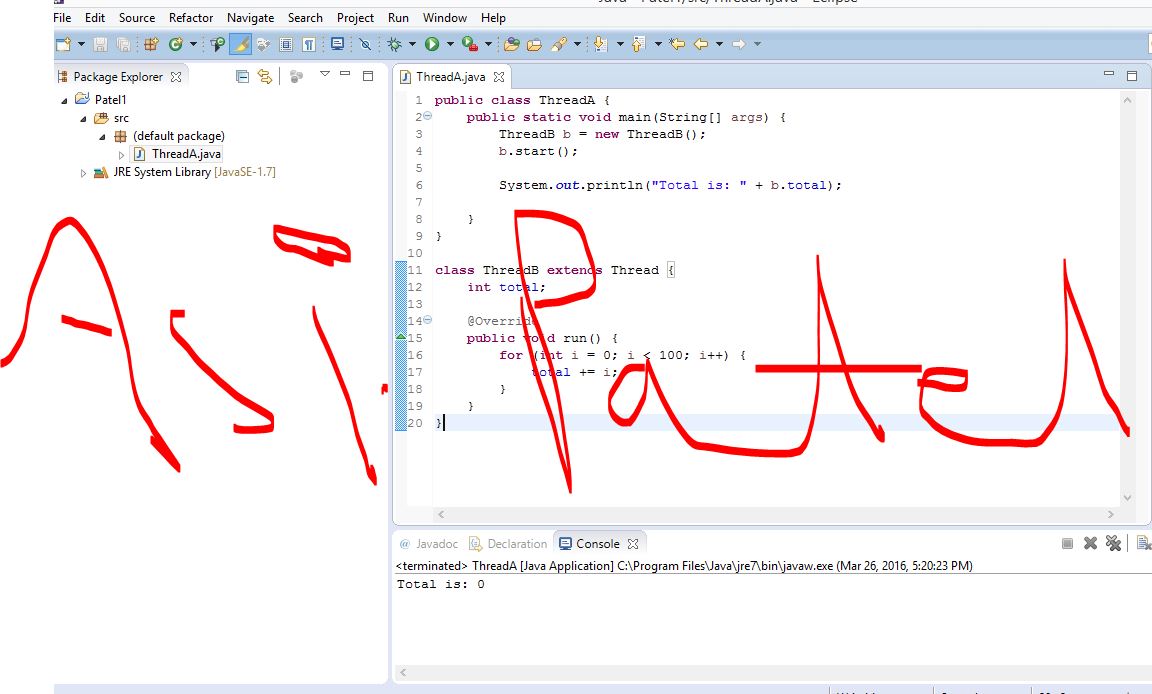The image size is (1152, 694).
Task: Click the Save icon in toolbar
Action: point(100,45)
